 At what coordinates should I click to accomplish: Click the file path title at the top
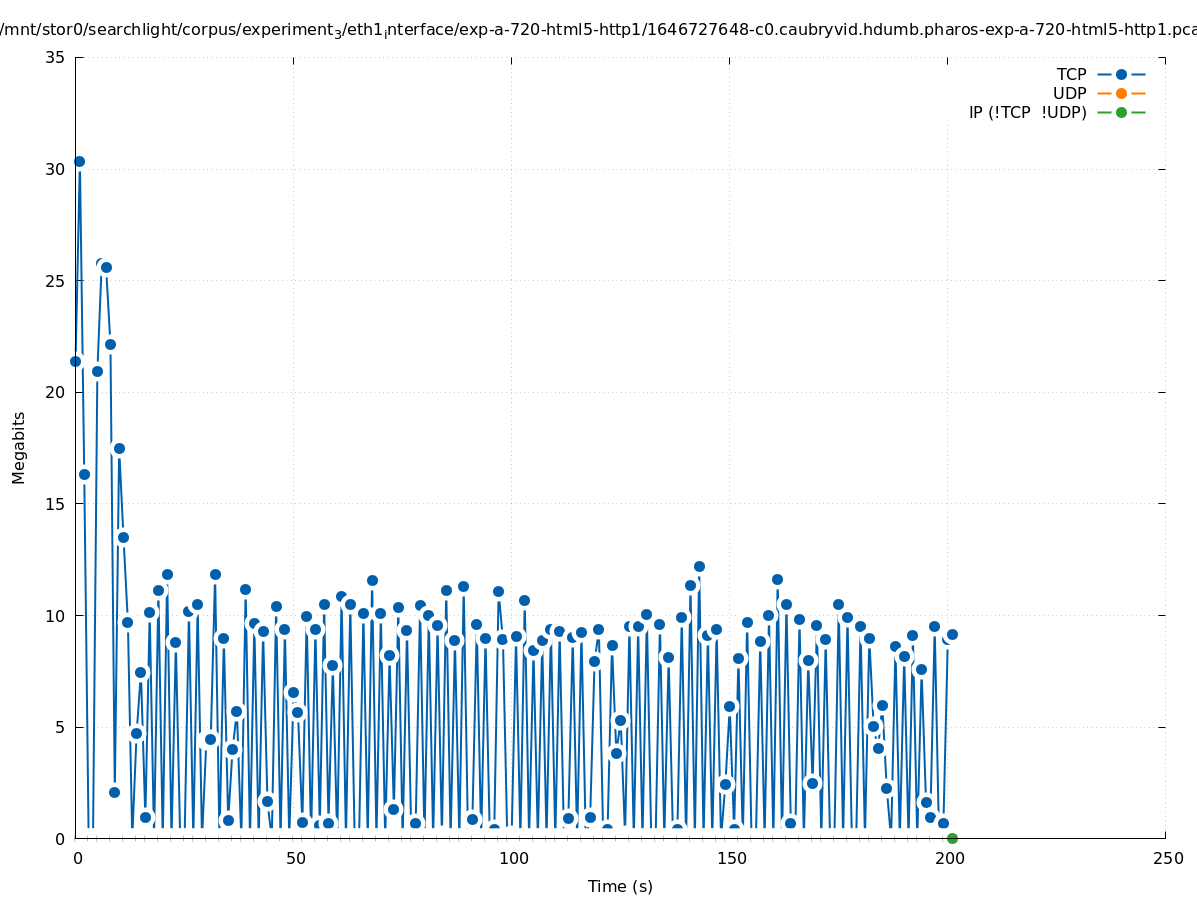[598, 30]
